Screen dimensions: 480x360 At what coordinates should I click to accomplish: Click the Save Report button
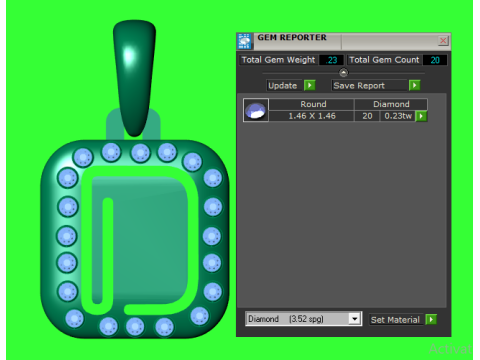coord(369,86)
